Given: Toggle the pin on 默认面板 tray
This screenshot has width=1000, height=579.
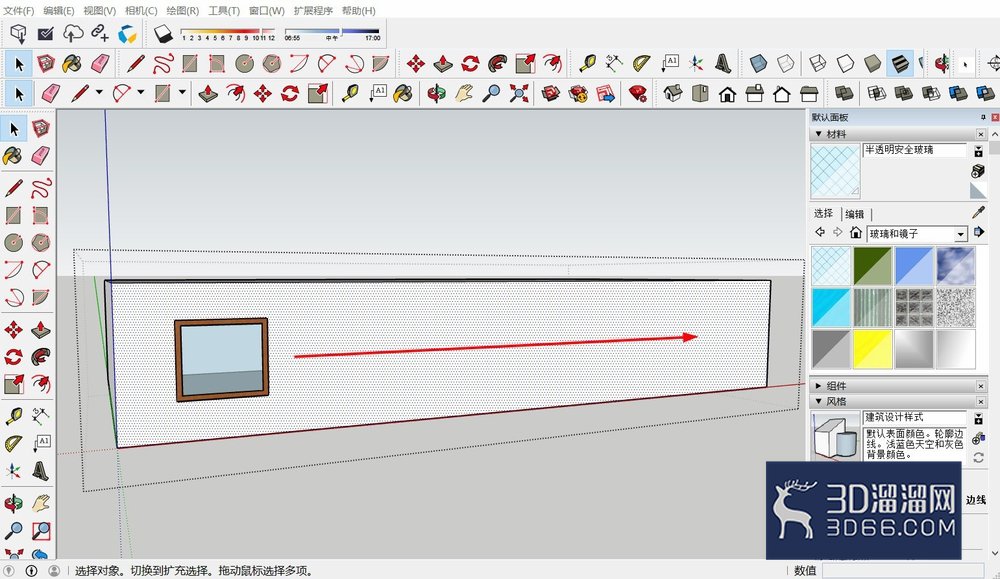Looking at the screenshot, I should [x=983, y=117].
